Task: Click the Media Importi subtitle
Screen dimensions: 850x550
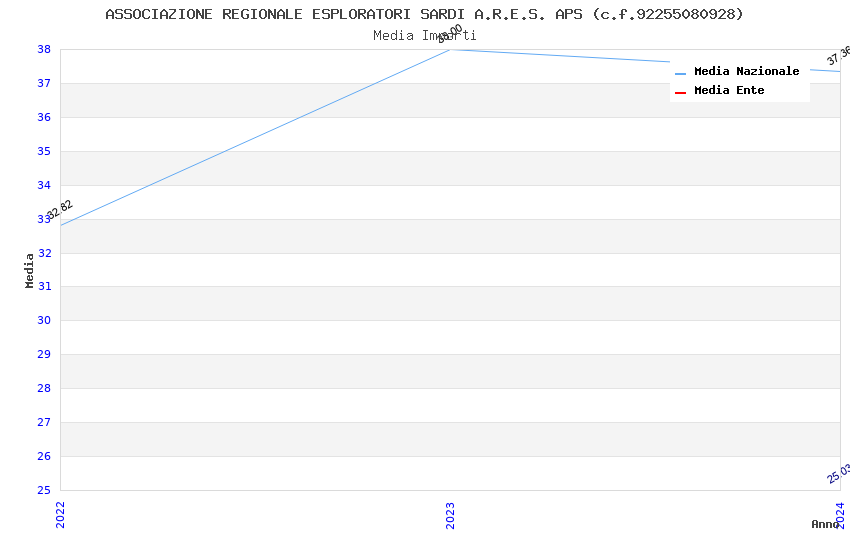Action: coord(424,35)
